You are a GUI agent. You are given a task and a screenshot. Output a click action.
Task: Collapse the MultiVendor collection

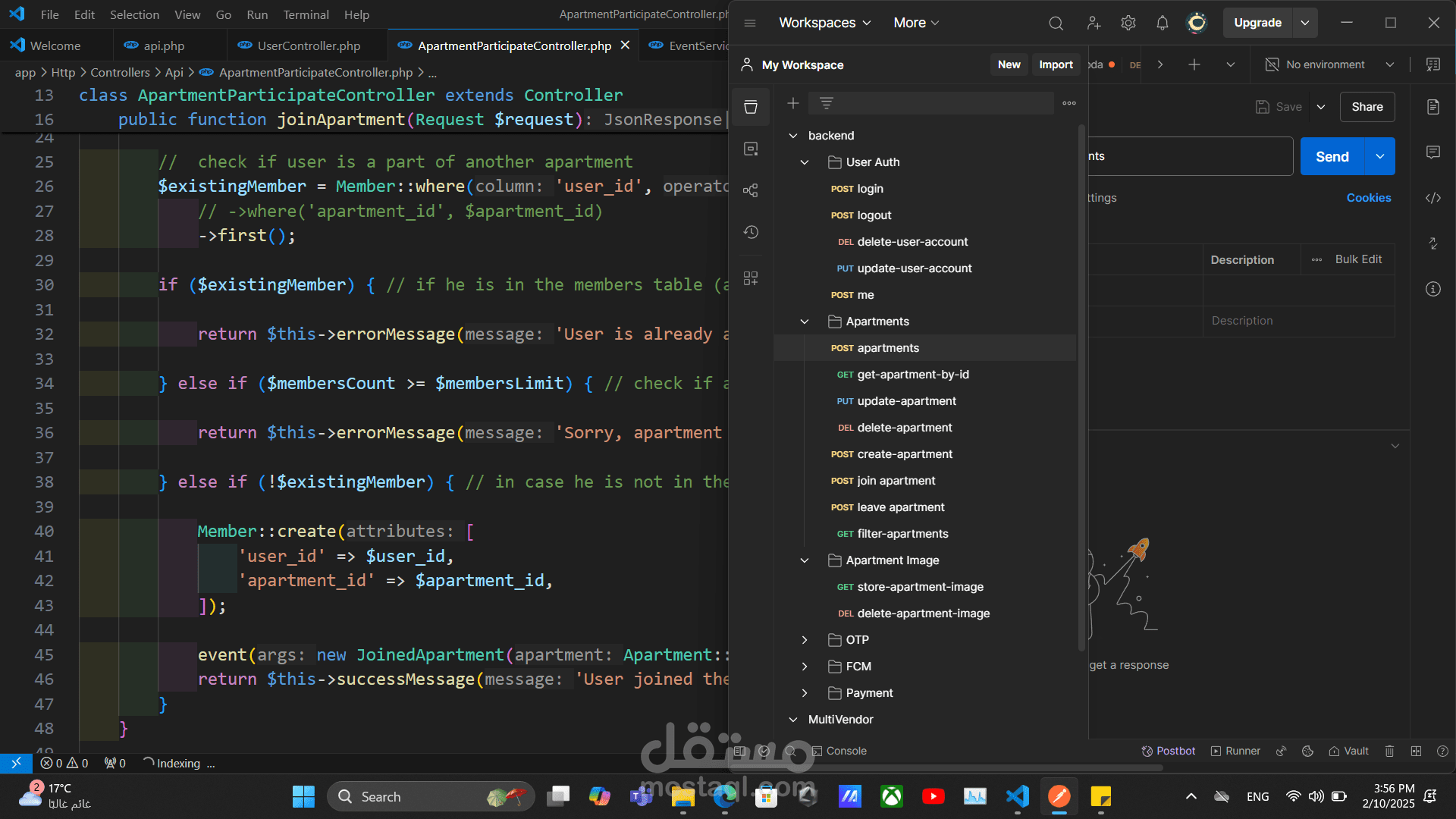[793, 720]
